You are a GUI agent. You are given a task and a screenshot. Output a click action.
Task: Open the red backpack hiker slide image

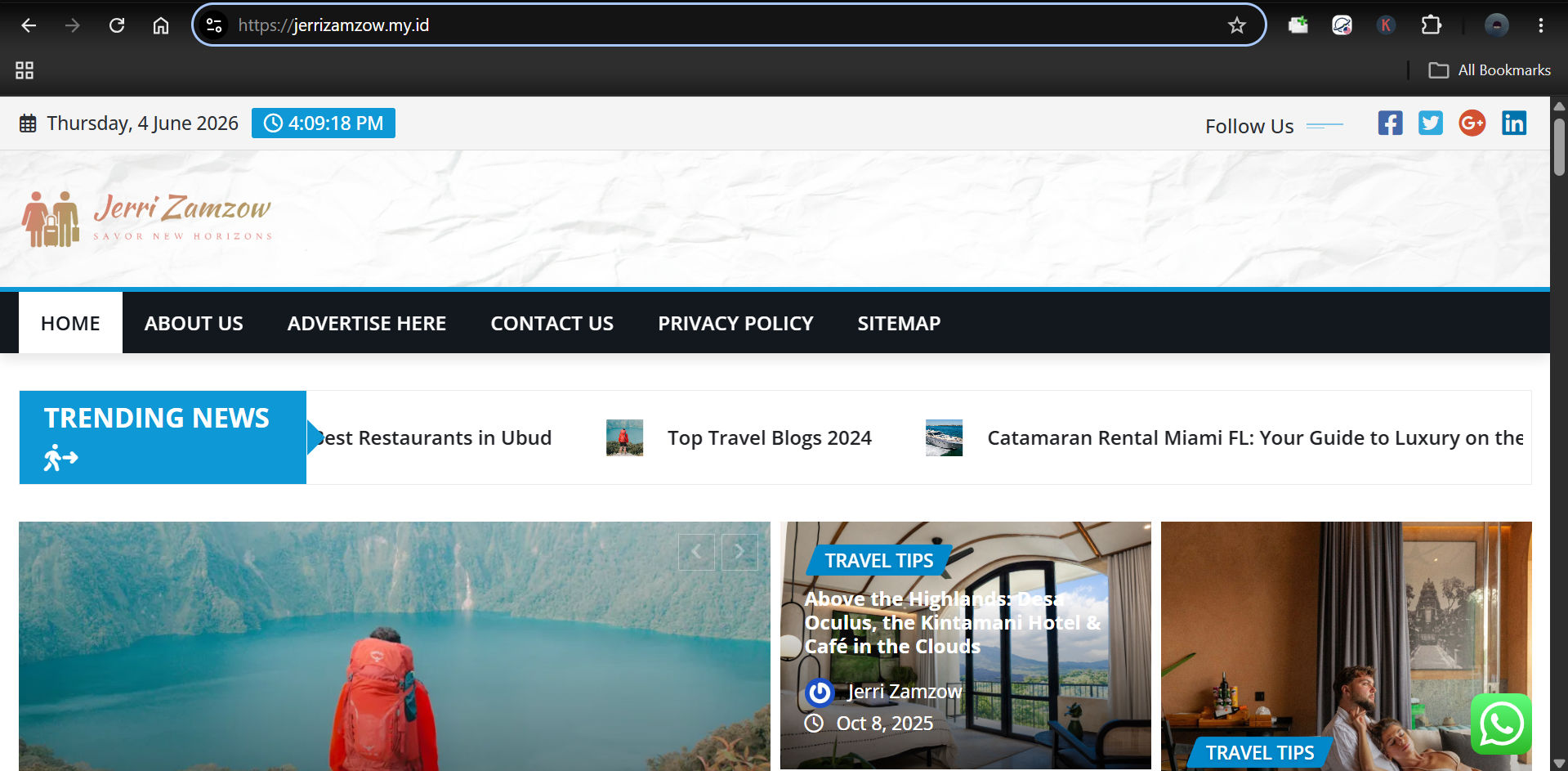(x=394, y=646)
